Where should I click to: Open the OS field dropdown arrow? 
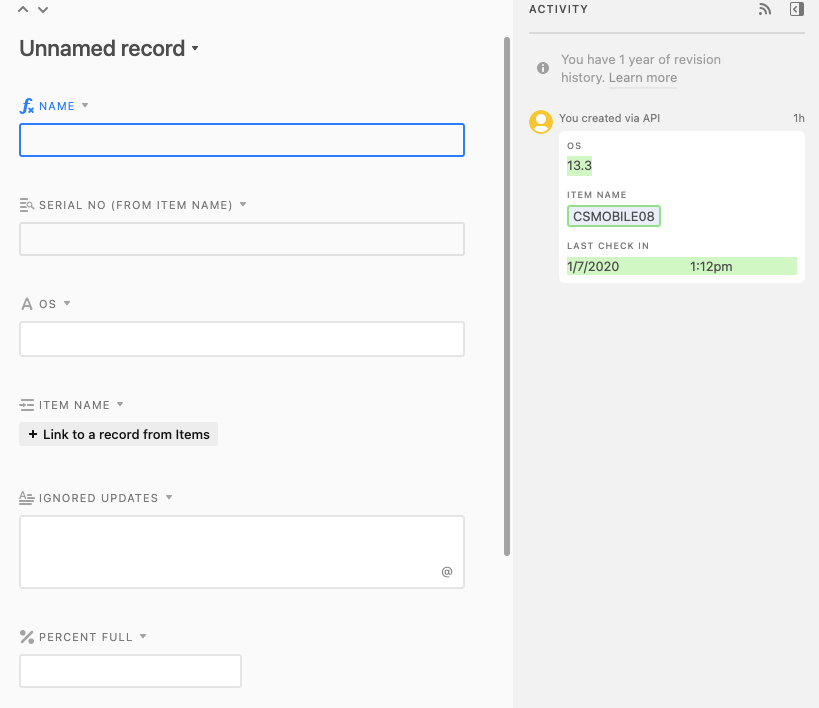coord(67,303)
